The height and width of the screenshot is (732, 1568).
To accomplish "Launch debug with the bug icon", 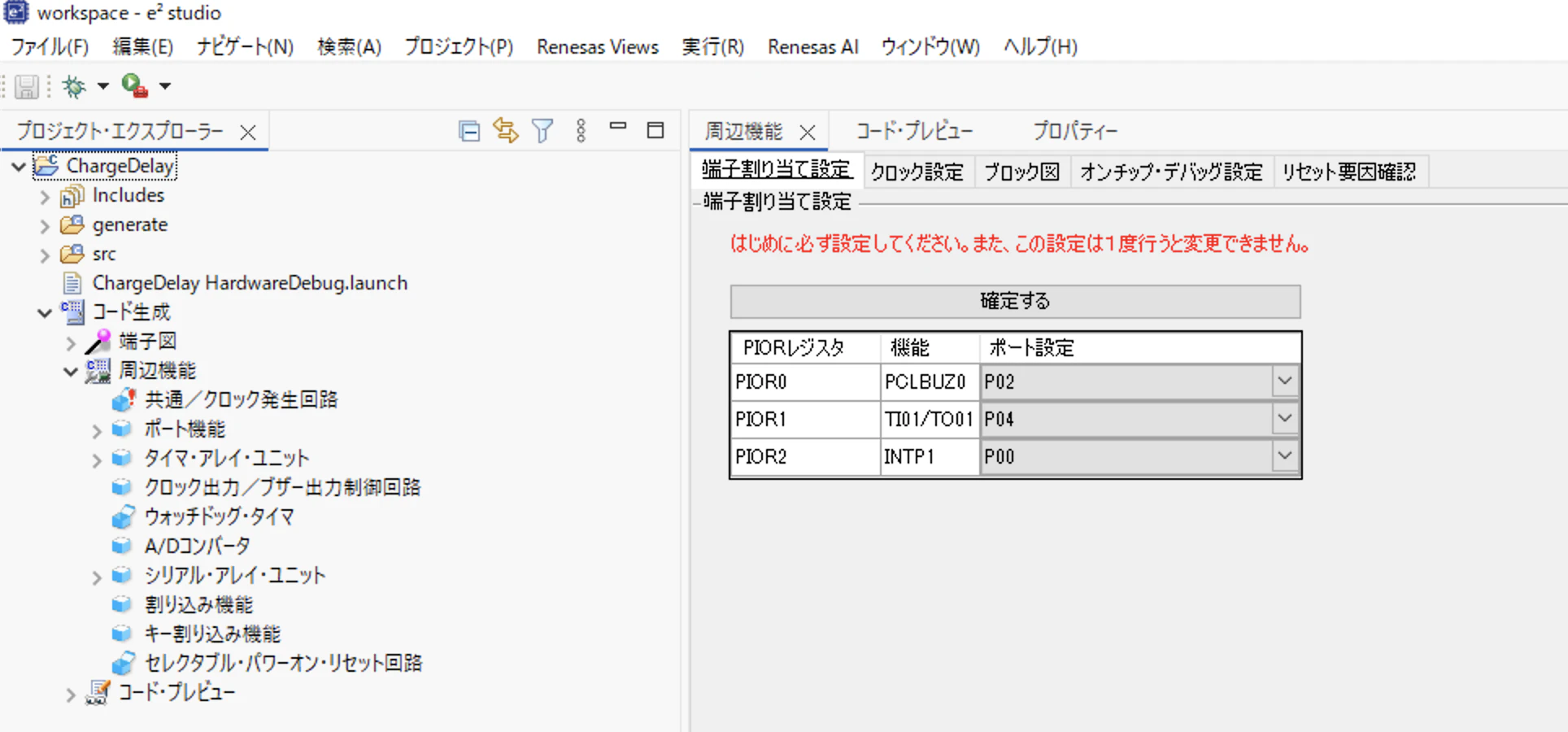I will 74,86.
